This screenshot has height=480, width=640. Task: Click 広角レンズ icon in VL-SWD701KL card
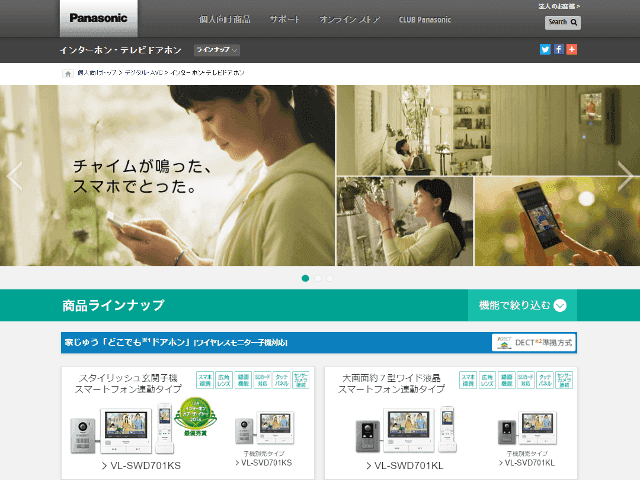coord(487,380)
